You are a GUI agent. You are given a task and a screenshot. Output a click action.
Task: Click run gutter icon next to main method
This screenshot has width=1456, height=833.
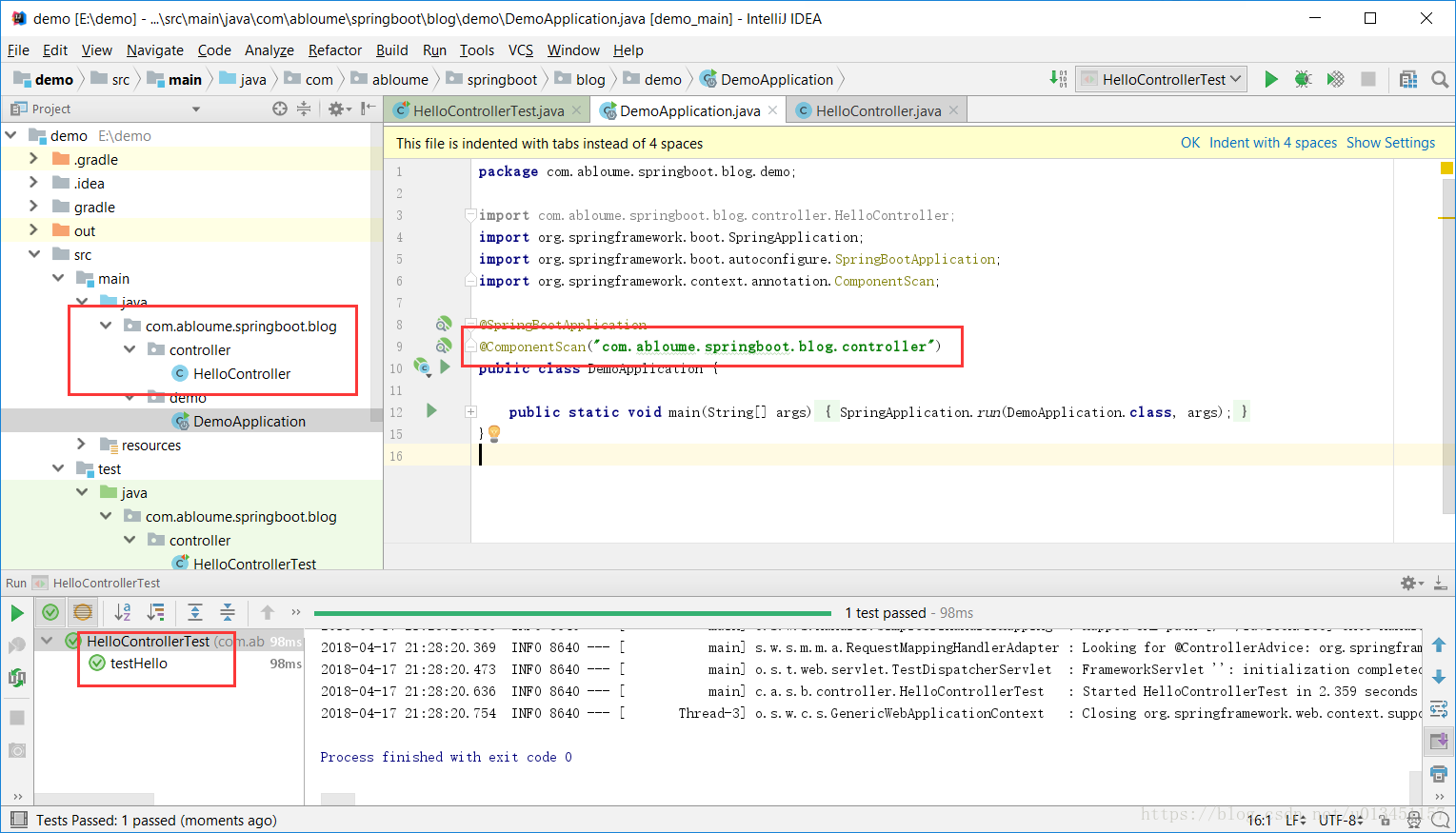[431, 411]
